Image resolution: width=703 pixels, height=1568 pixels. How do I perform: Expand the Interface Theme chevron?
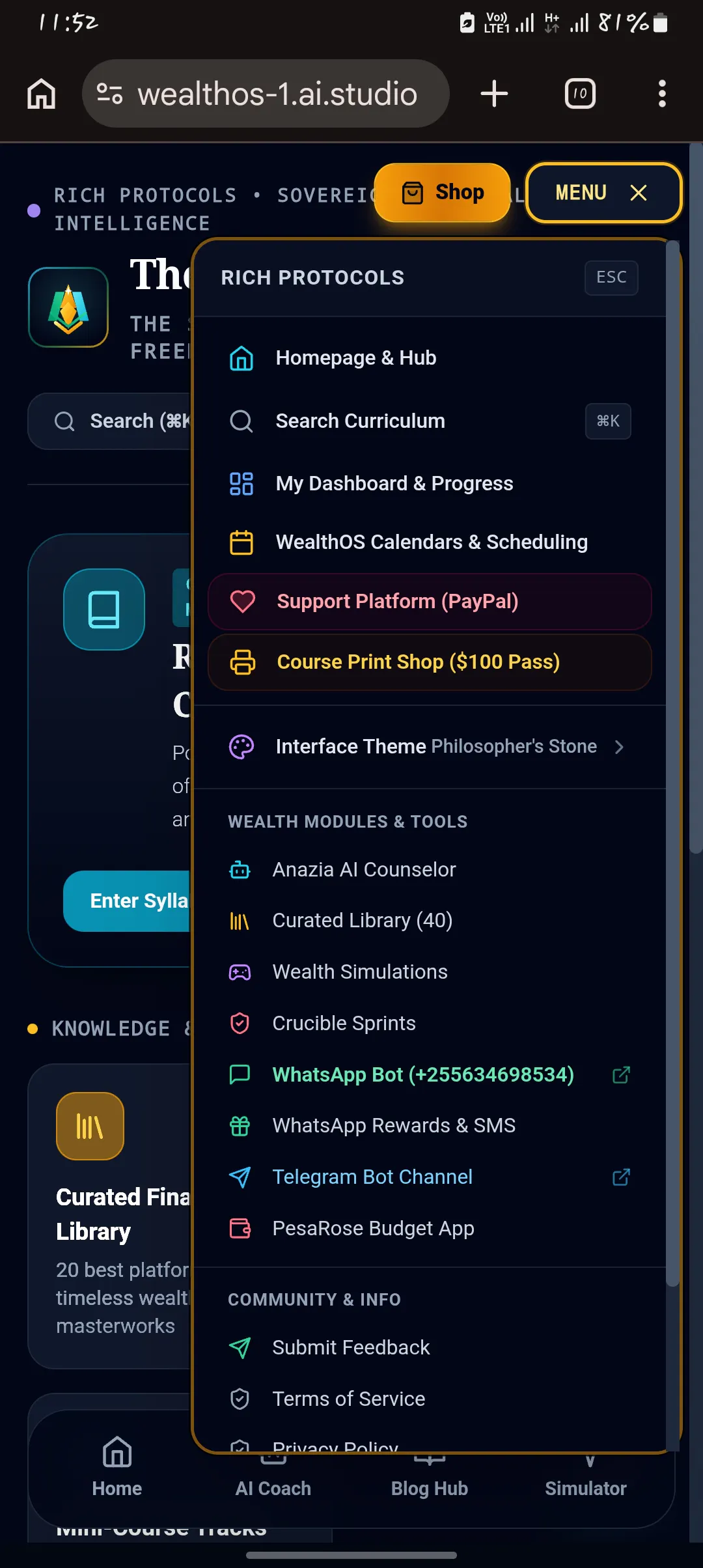tap(619, 747)
